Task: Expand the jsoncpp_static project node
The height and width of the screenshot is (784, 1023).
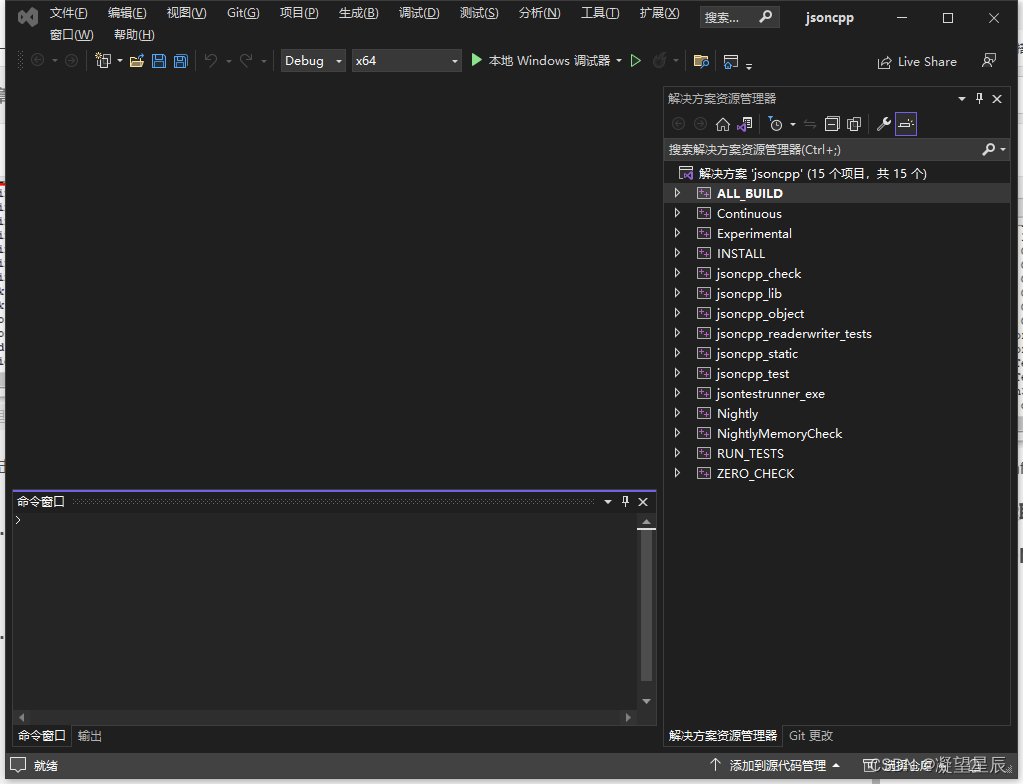Action: pos(677,353)
